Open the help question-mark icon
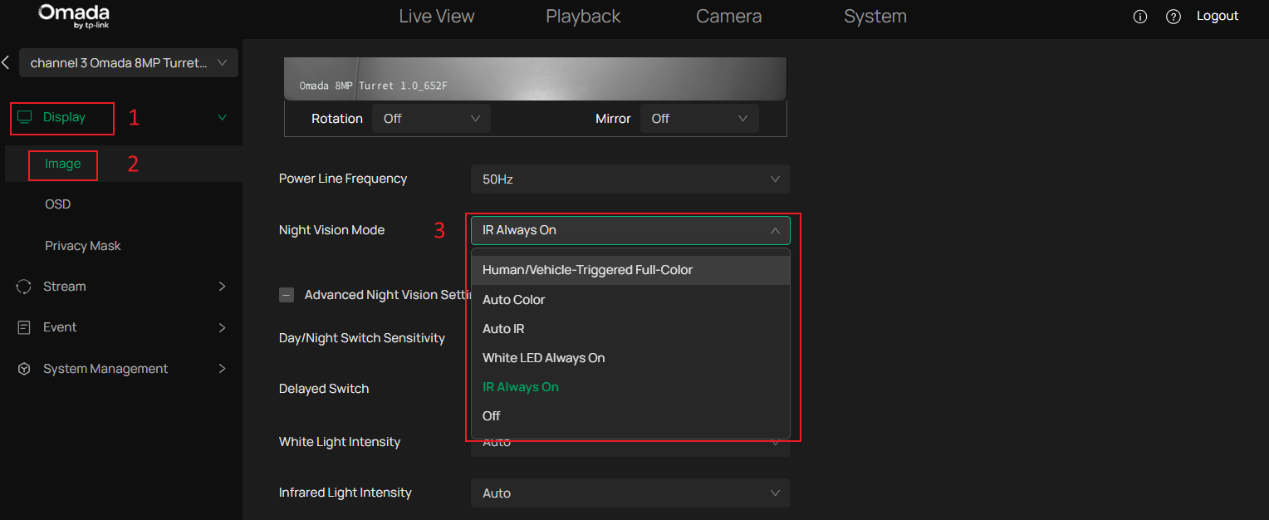 (x=1174, y=17)
